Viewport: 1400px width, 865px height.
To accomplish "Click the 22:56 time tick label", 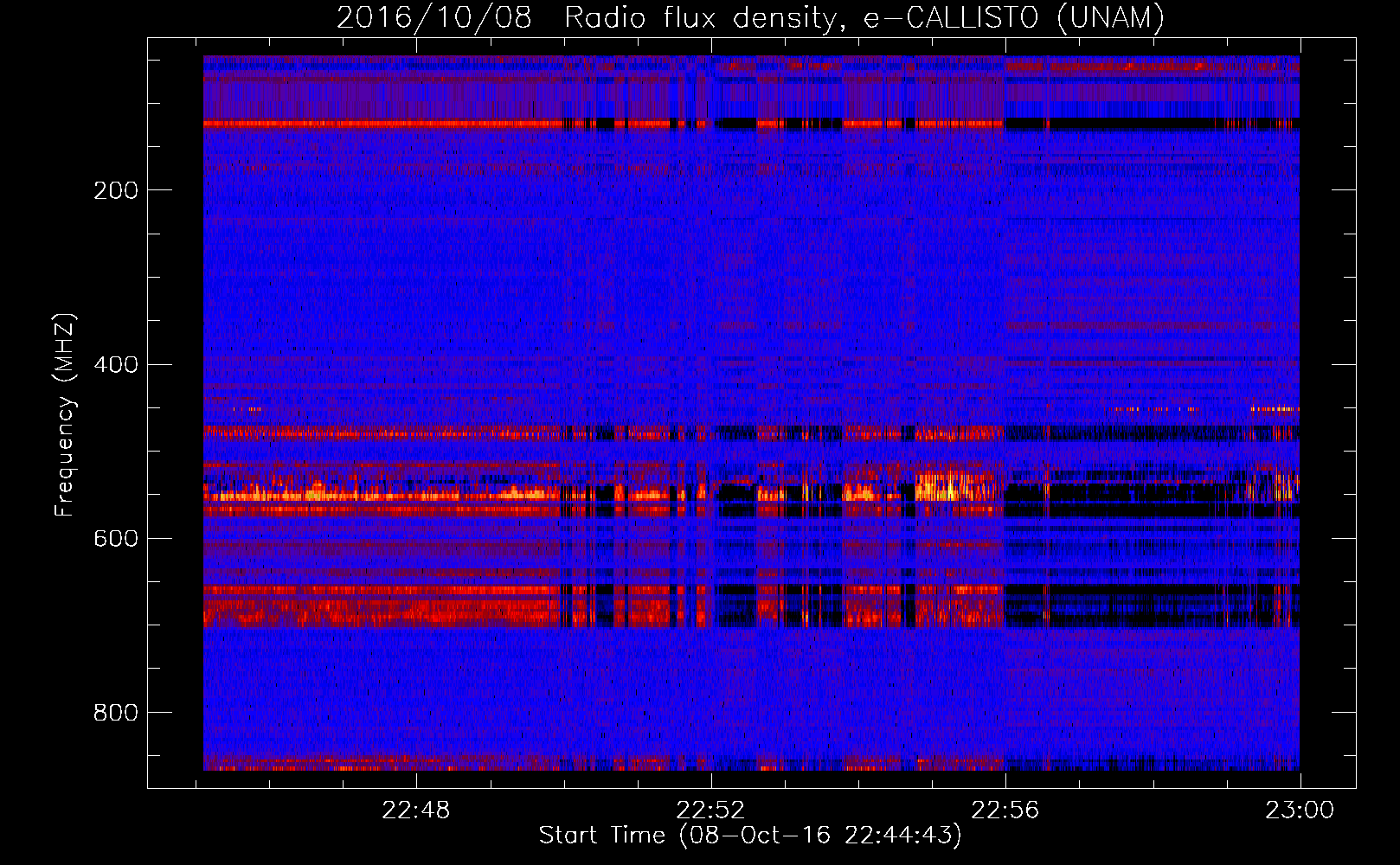I will click(x=1005, y=811).
